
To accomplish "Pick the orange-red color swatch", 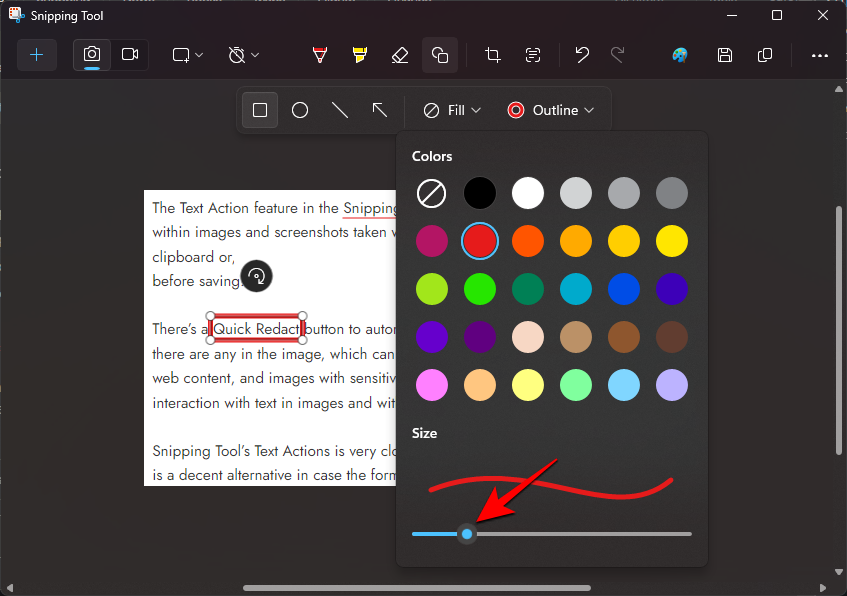I will tap(528, 241).
